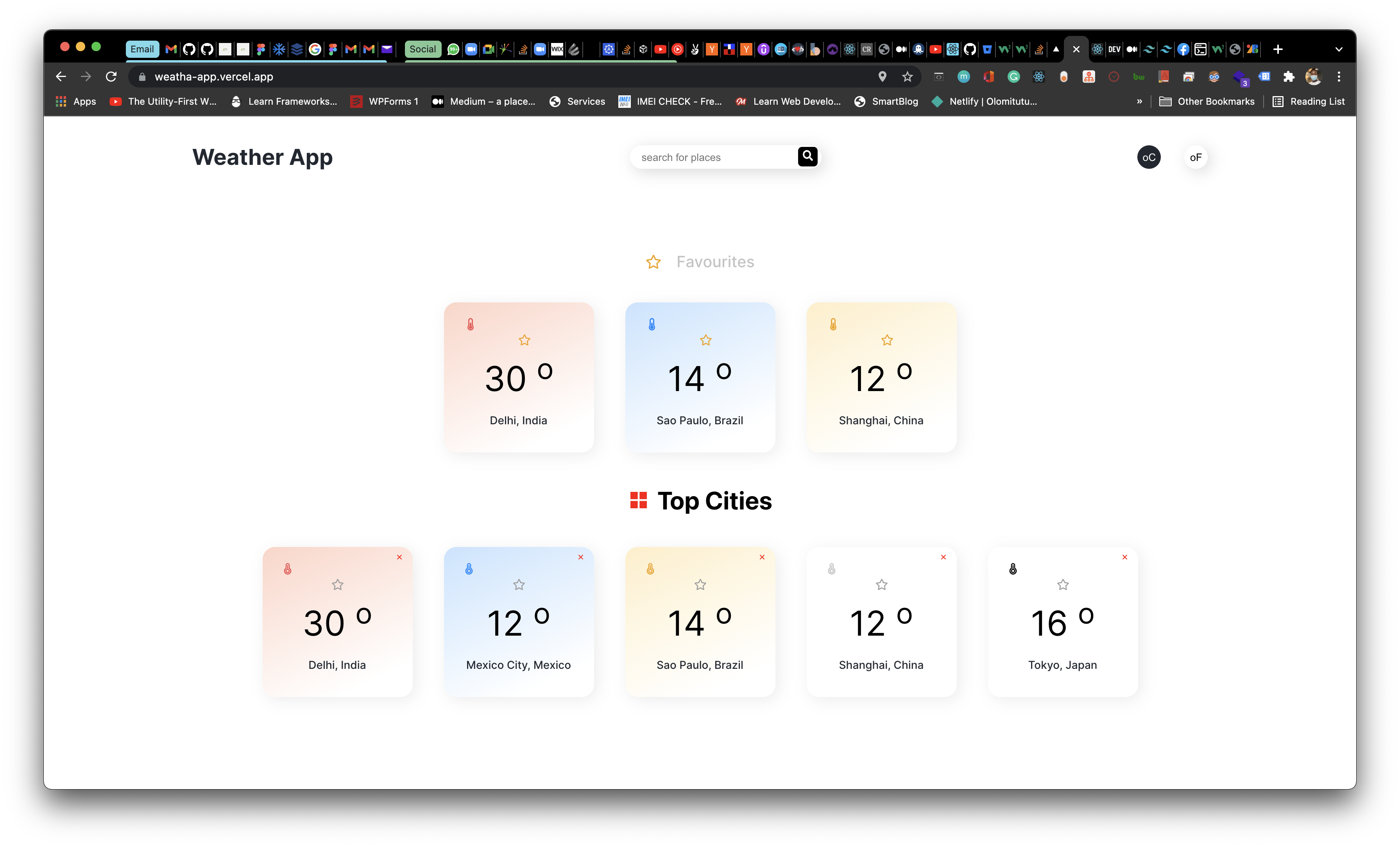This screenshot has height=847, width=1400.
Task: Unfavourite Sao Paulo in the Favourites section
Action: point(706,340)
